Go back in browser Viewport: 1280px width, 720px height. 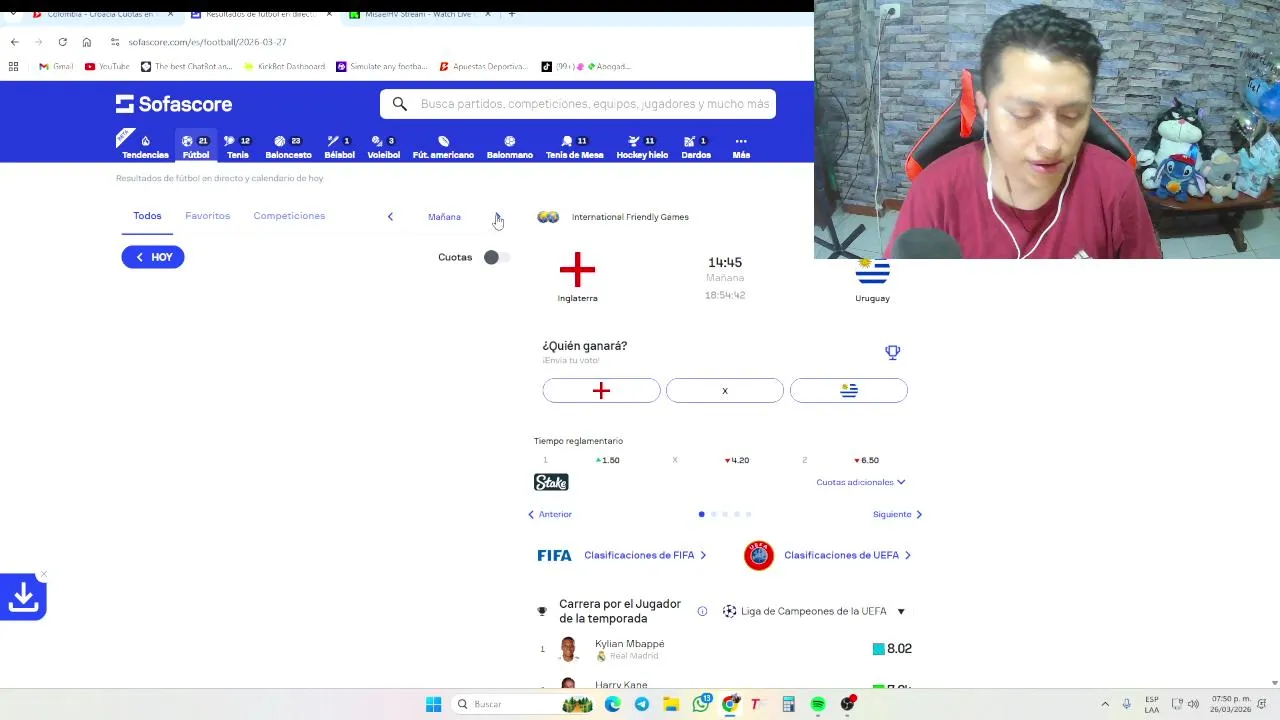tap(14, 42)
